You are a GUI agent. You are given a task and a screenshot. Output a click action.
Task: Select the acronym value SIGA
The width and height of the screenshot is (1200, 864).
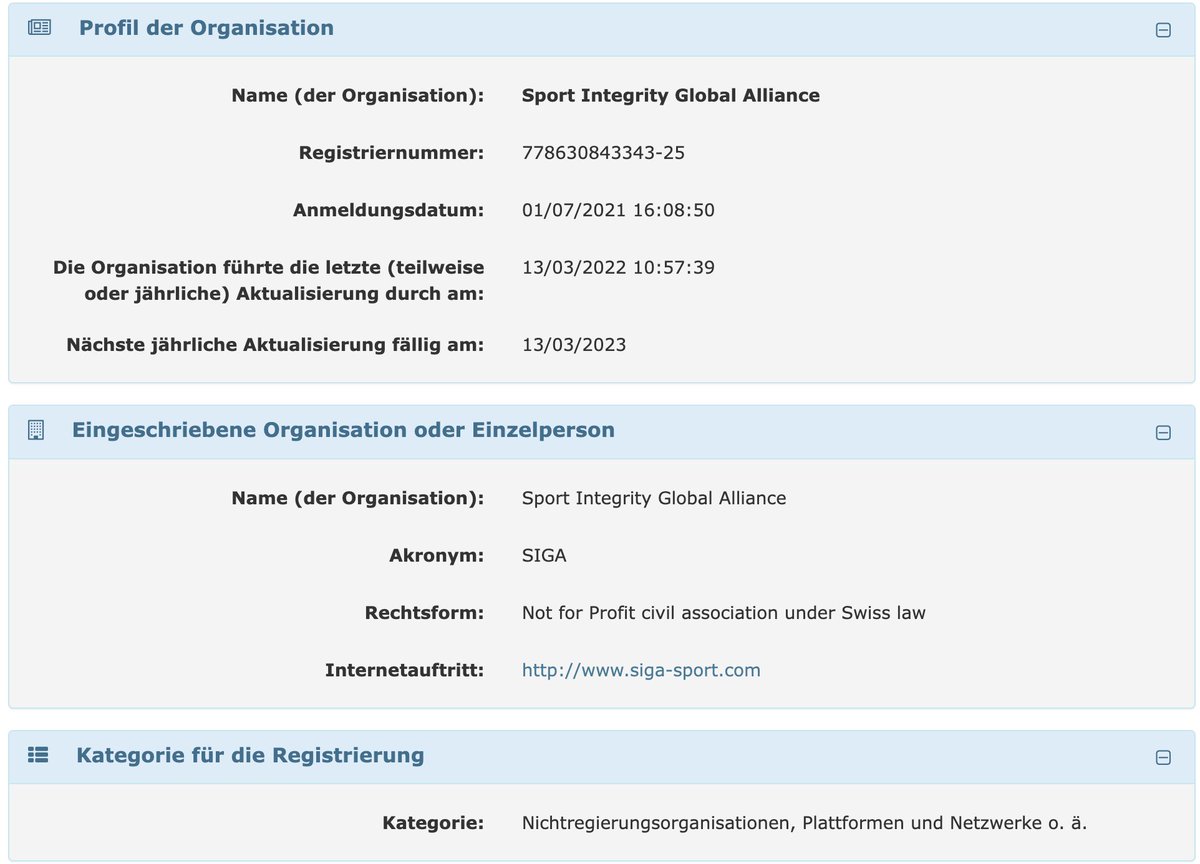click(x=544, y=555)
